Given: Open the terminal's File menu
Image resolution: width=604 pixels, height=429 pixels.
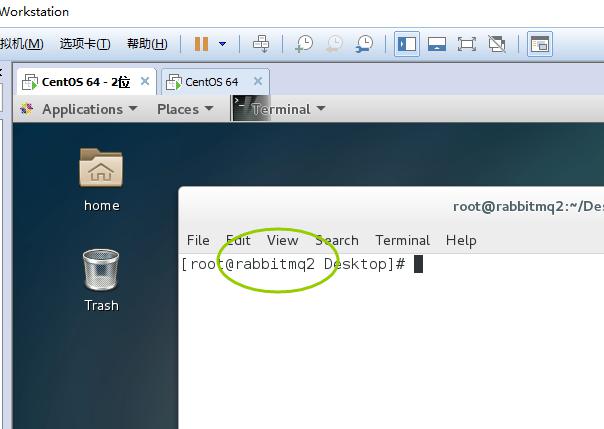Looking at the screenshot, I should tap(198, 240).
